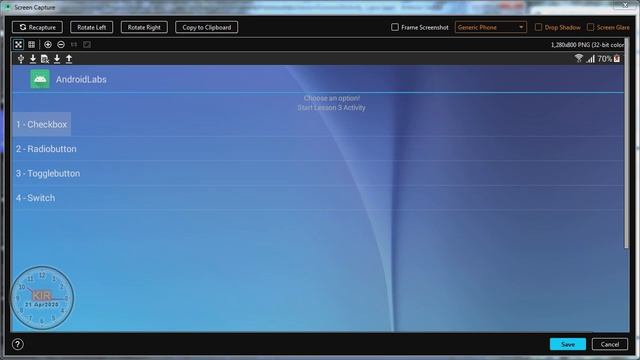Zoom in with the plus icon

48,44
